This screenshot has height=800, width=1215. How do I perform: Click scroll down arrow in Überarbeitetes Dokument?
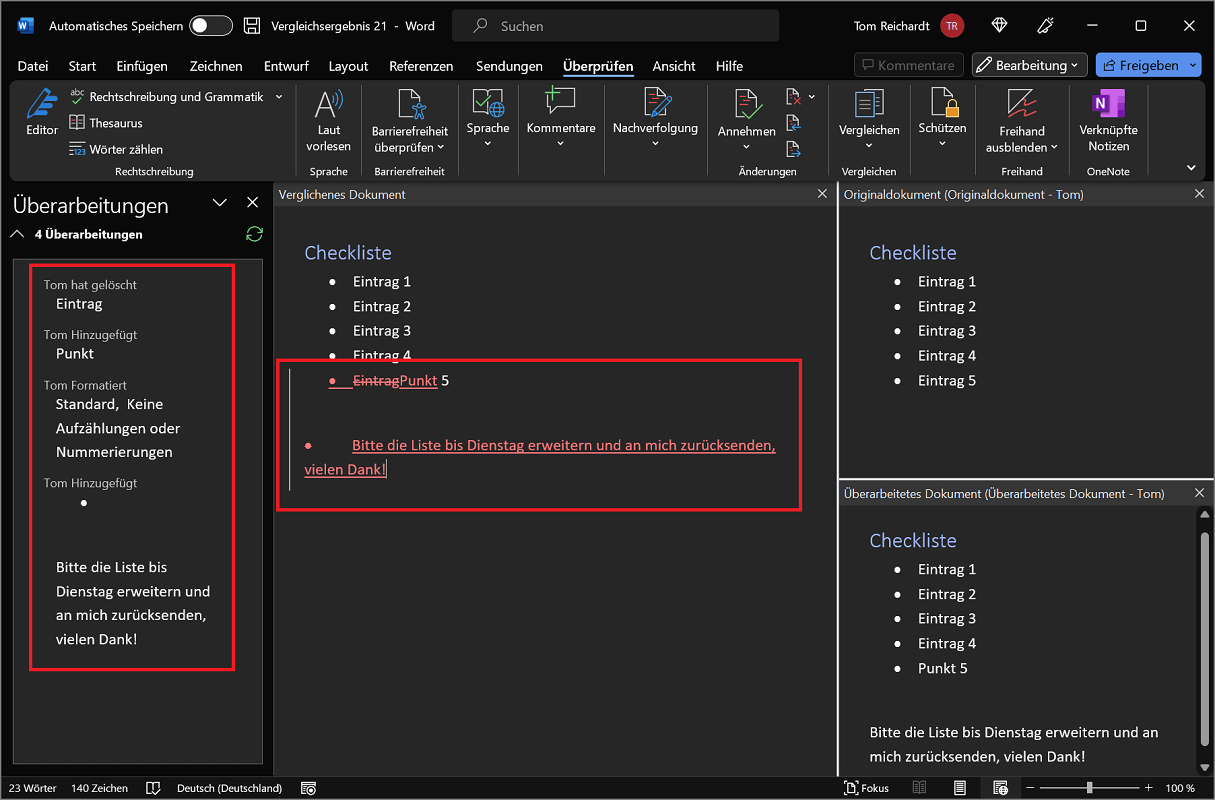pos(1204,768)
